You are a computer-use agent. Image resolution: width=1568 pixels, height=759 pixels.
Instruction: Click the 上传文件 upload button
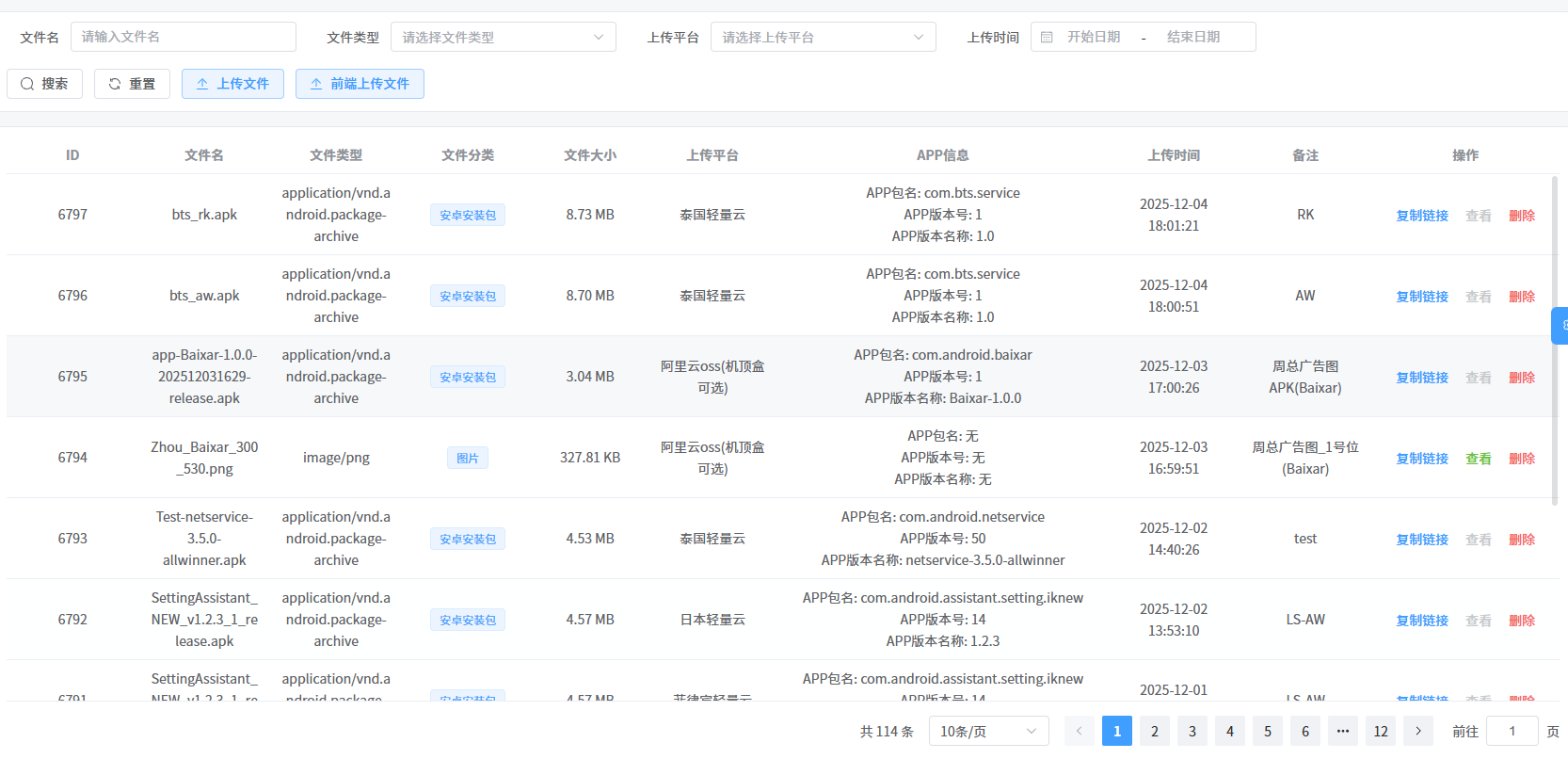click(232, 84)
